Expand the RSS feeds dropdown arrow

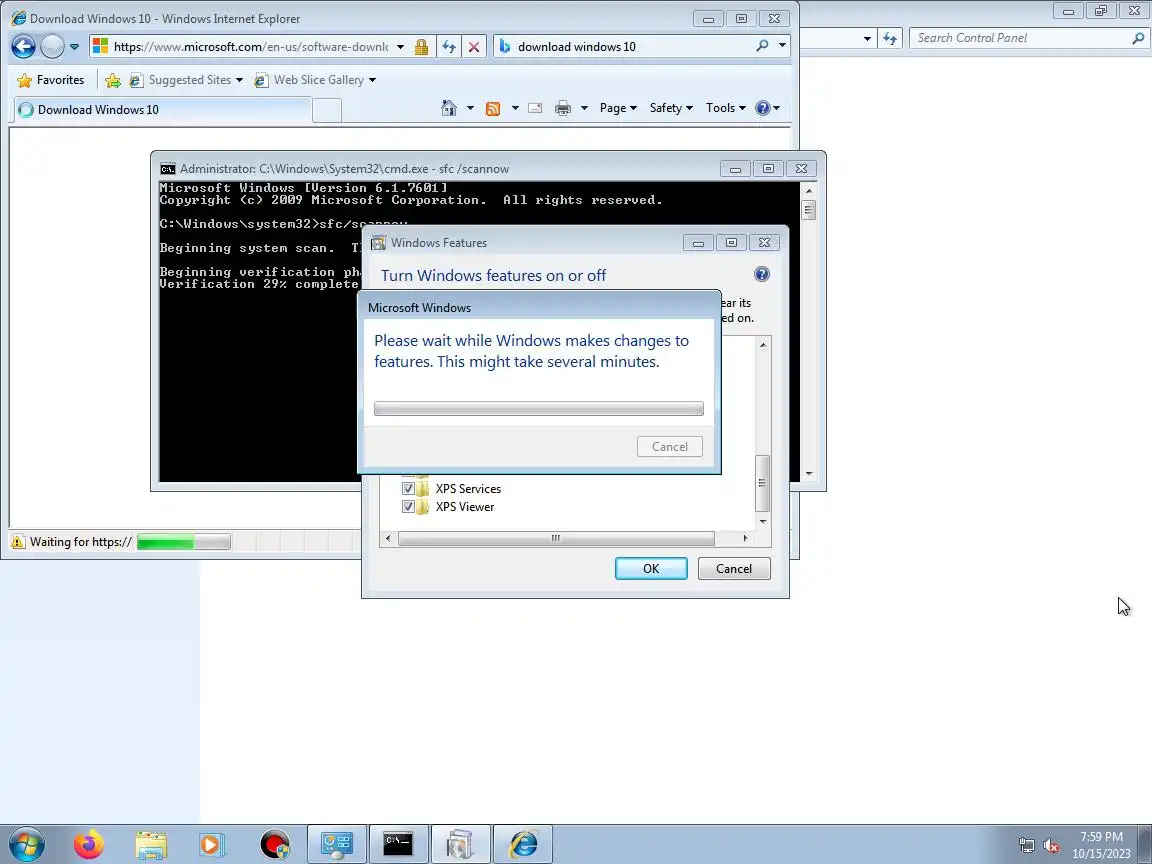click(515, 108)
